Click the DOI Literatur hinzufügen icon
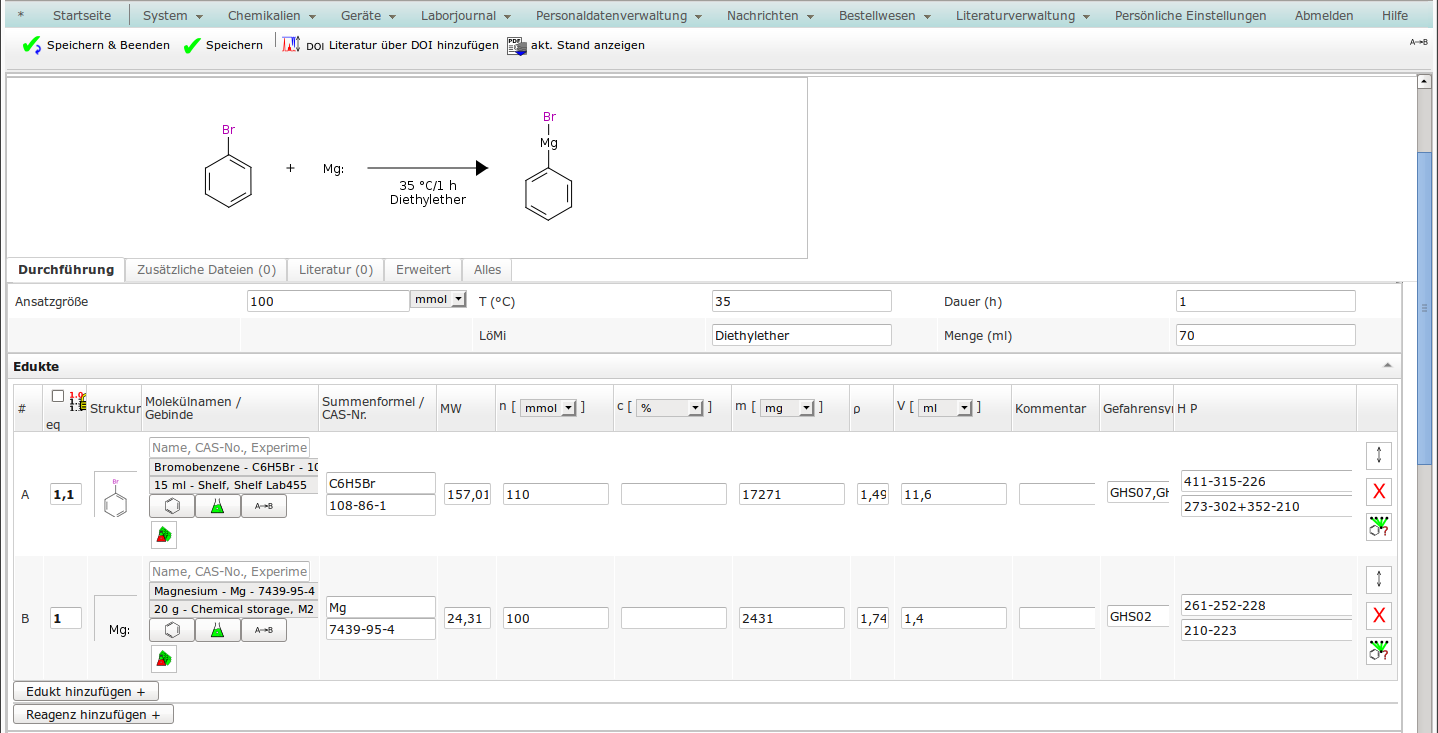Screen dimensions: 1438x733 pyautogui.click(x=291, y=45)
